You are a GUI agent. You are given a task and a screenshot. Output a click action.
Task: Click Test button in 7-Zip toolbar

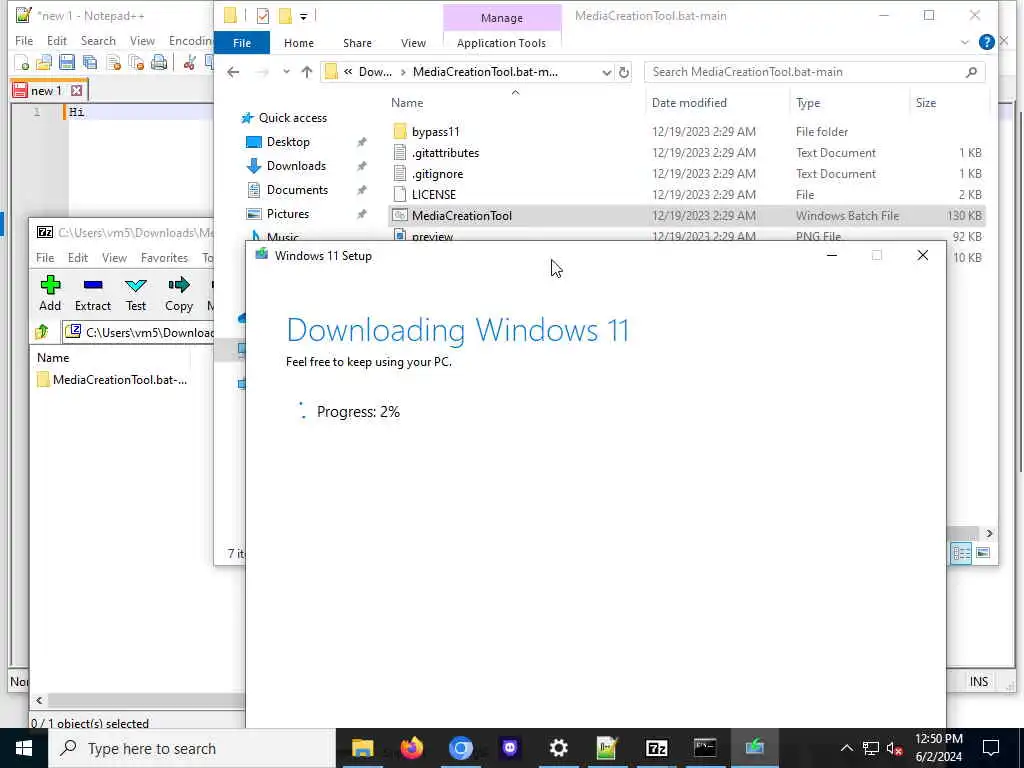pyautogui.click(x=136, y=293)
